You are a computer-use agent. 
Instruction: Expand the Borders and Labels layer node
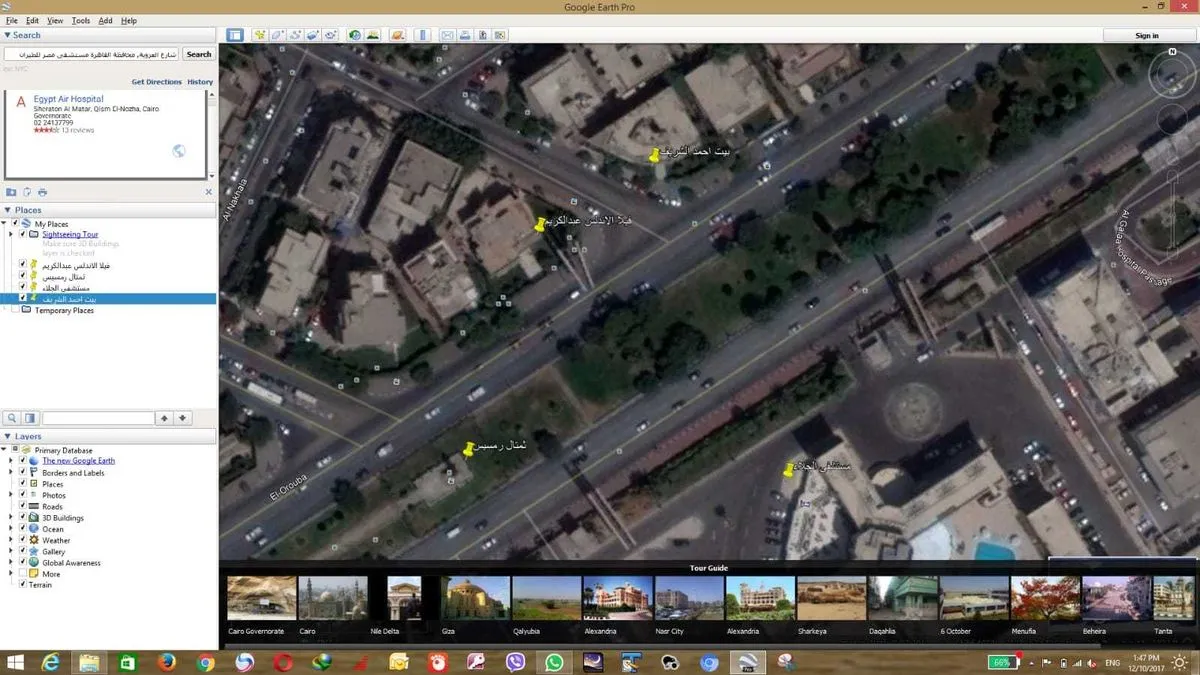tap(11, 473)
